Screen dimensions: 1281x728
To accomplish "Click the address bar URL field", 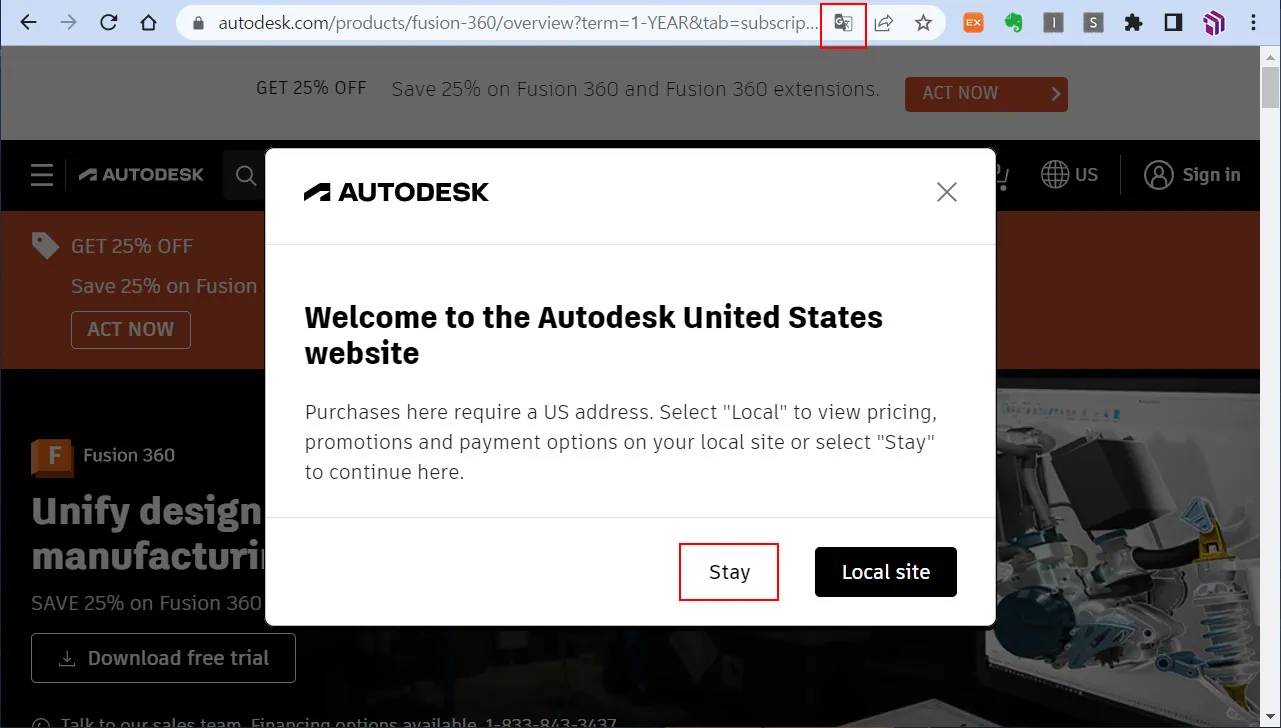I will pos(517,23).
